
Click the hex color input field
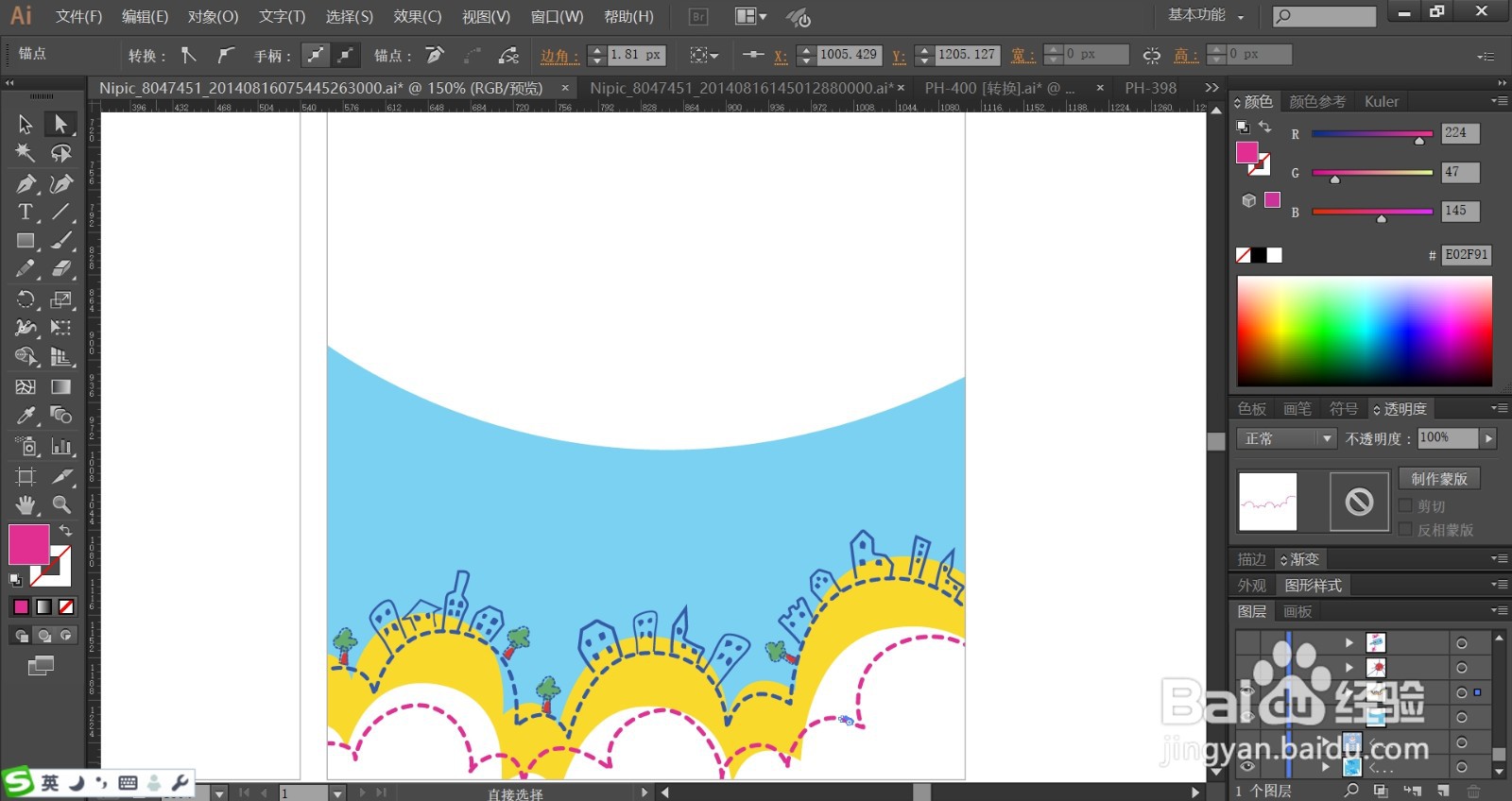click(1467, 255)
